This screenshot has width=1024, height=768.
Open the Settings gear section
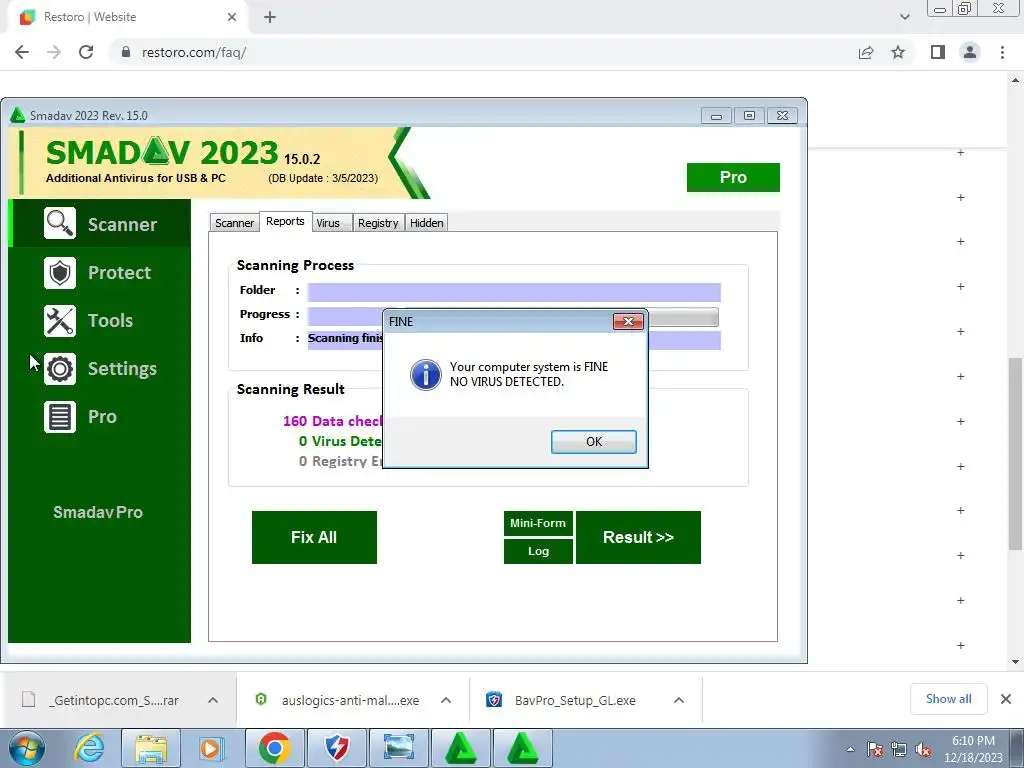[101, 369]
